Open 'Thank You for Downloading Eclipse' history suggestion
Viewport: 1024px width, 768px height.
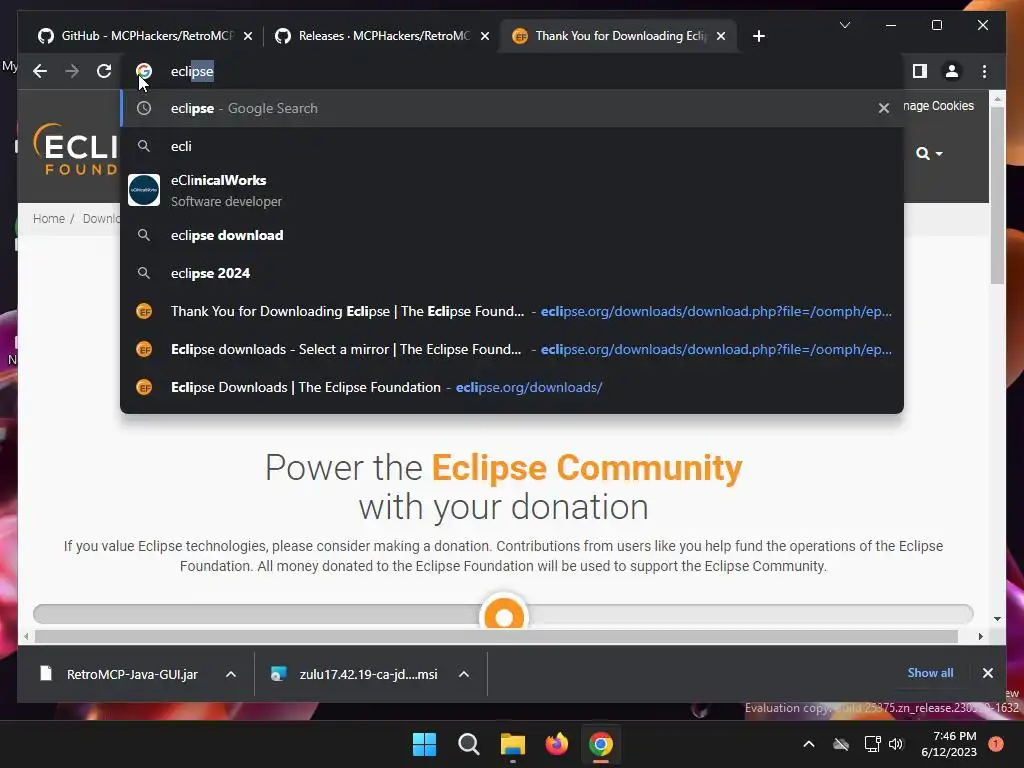pos(512,311)
